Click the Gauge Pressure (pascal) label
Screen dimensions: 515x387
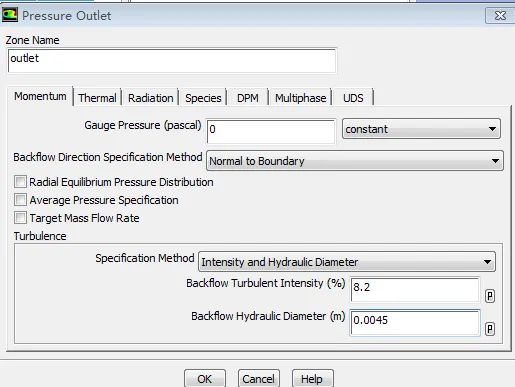click(x=143, y=125)
